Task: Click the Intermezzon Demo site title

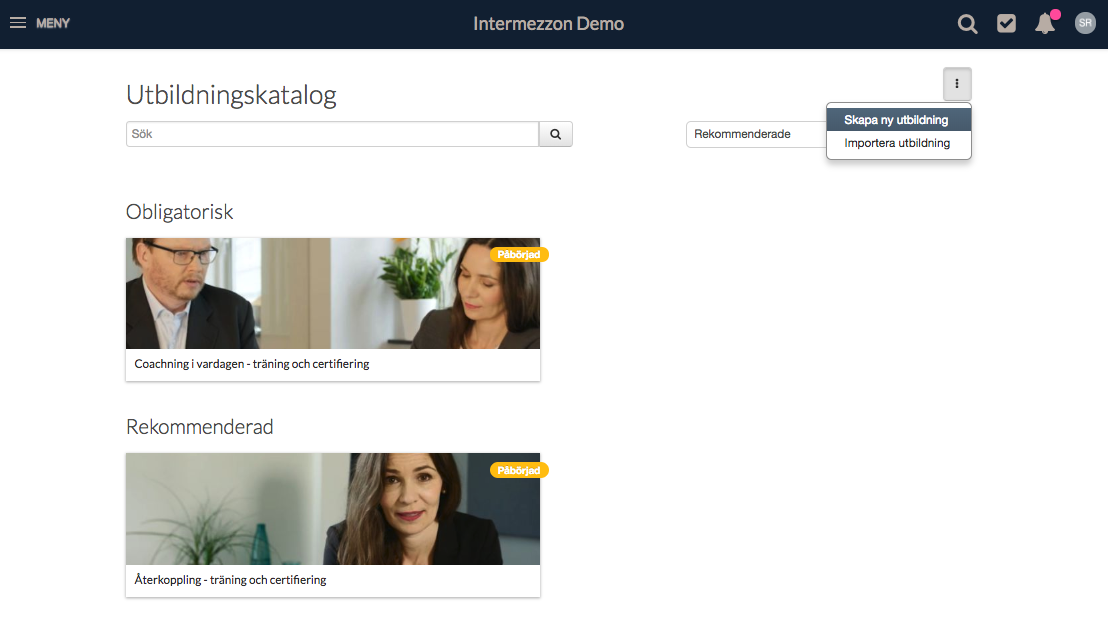Action: point(548,24)
